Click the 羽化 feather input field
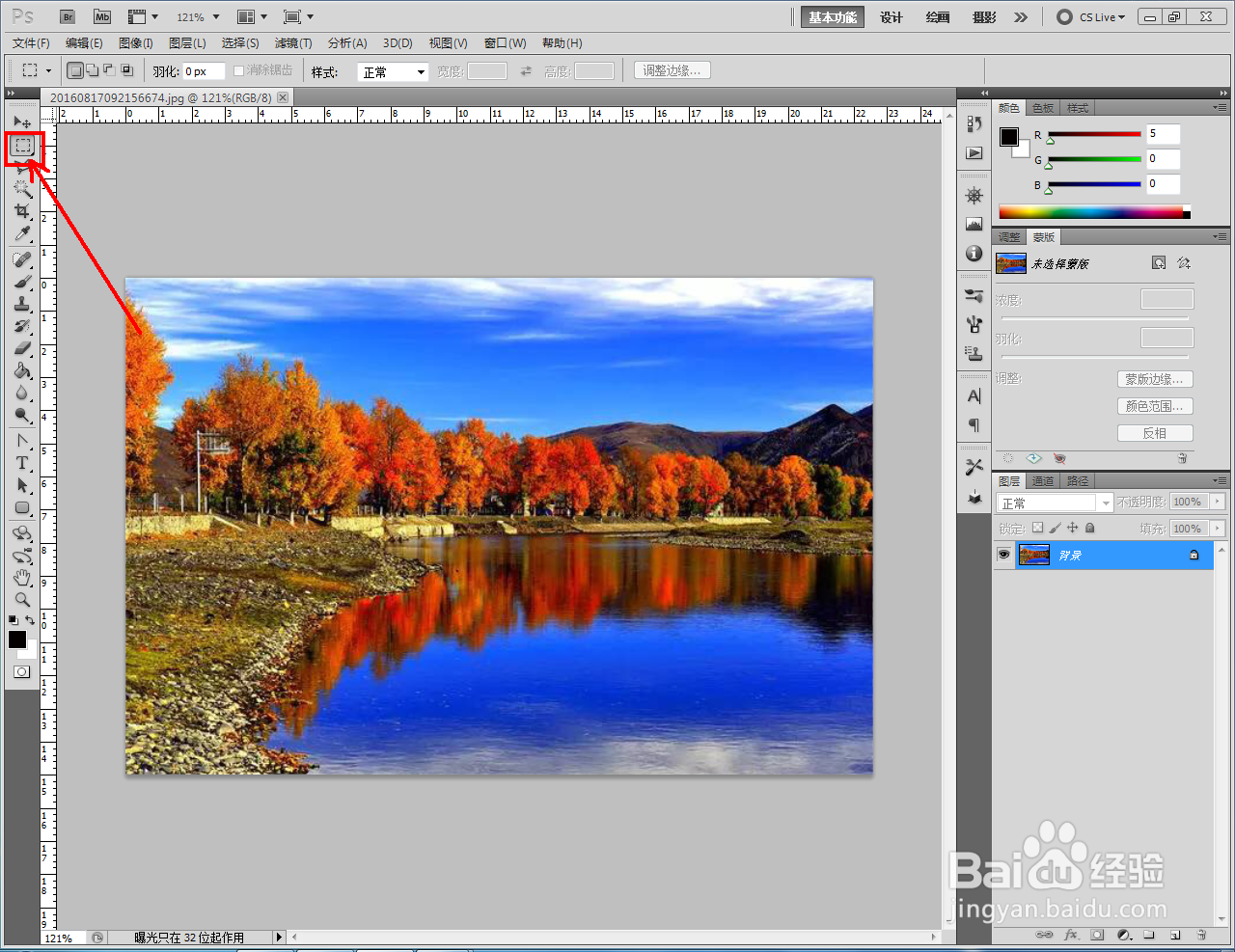The height and width of the screenshot is (952, 1235). [204, 71]
